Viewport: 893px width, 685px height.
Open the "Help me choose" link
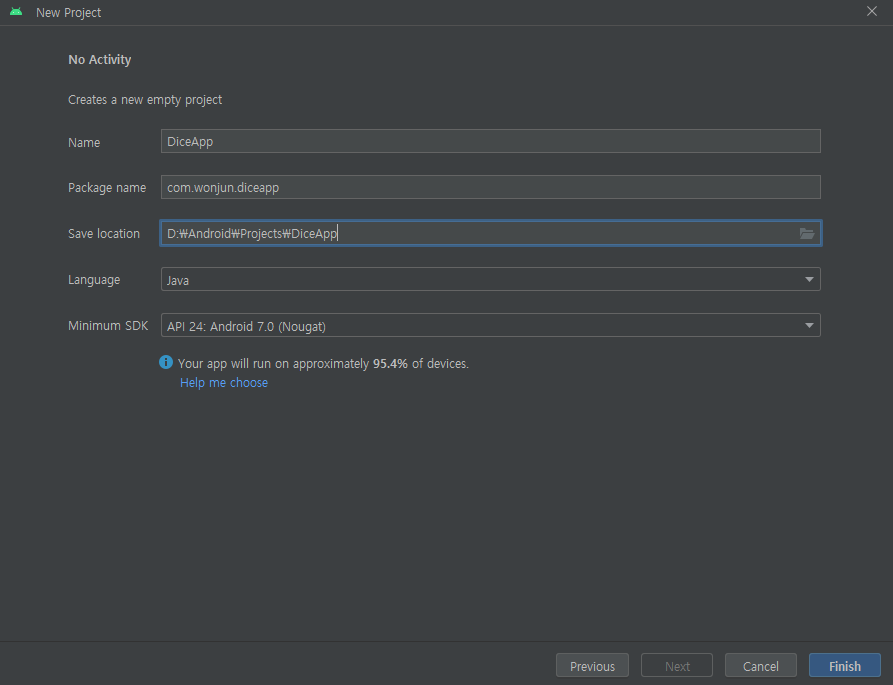tap(224, 383)
